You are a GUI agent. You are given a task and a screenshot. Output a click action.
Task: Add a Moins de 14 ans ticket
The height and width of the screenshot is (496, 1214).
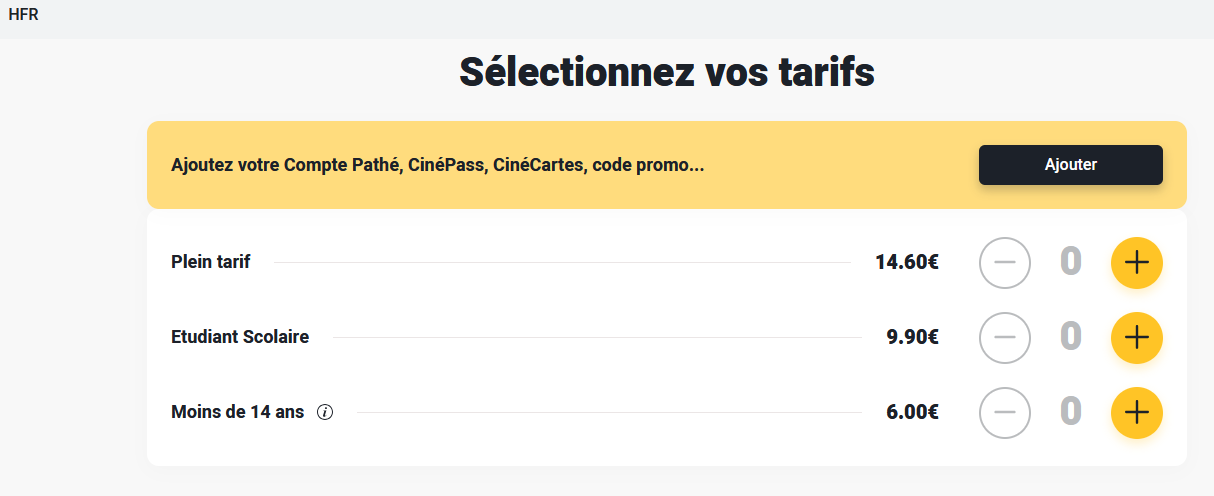tap(1136, 412)
